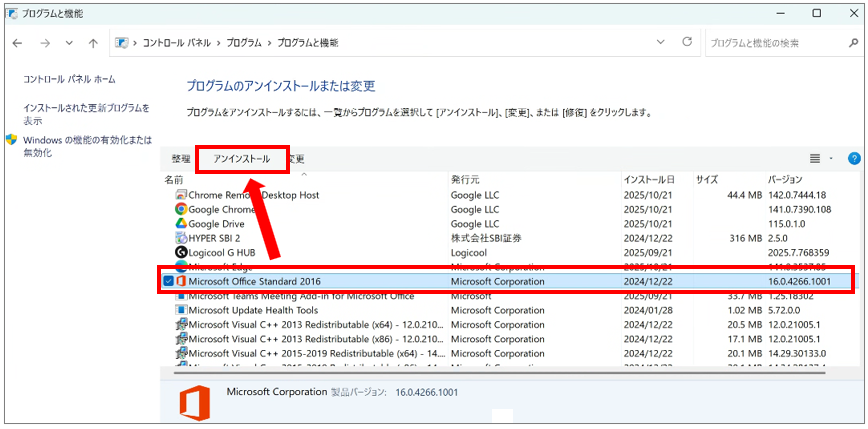
Task: Click the Microsoft Update Health Tools icon
Action: (x=181, y=310)
